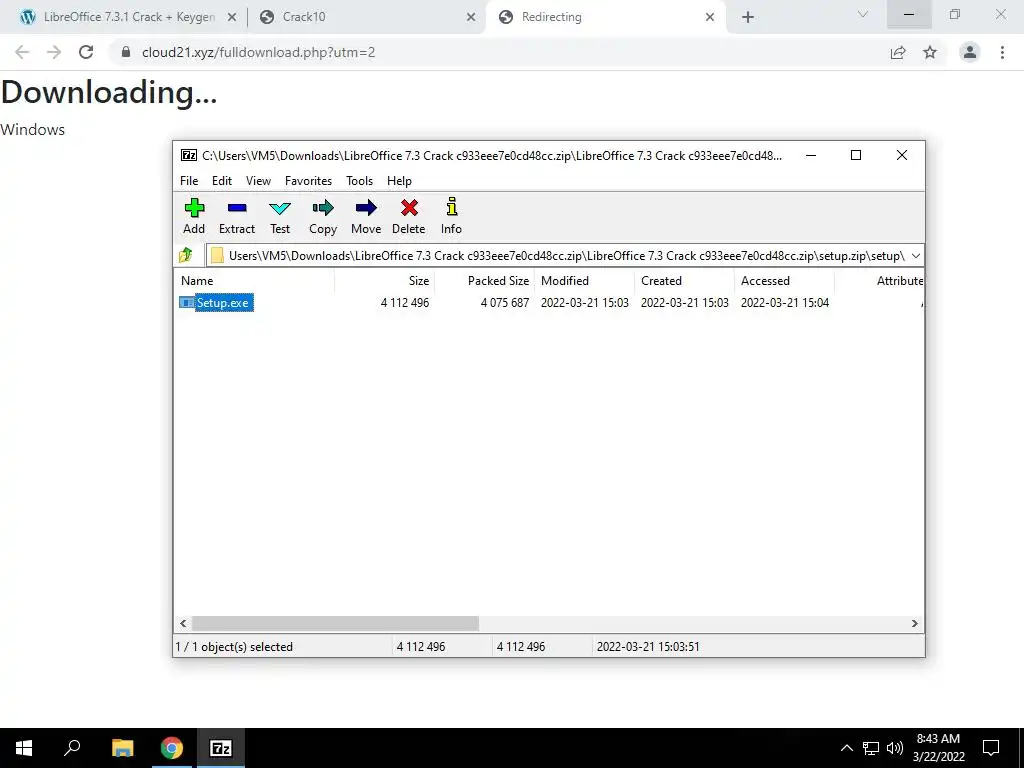
Task: Click '1 / 1 object(s) selected' status
Action: (x=234, y=647)
